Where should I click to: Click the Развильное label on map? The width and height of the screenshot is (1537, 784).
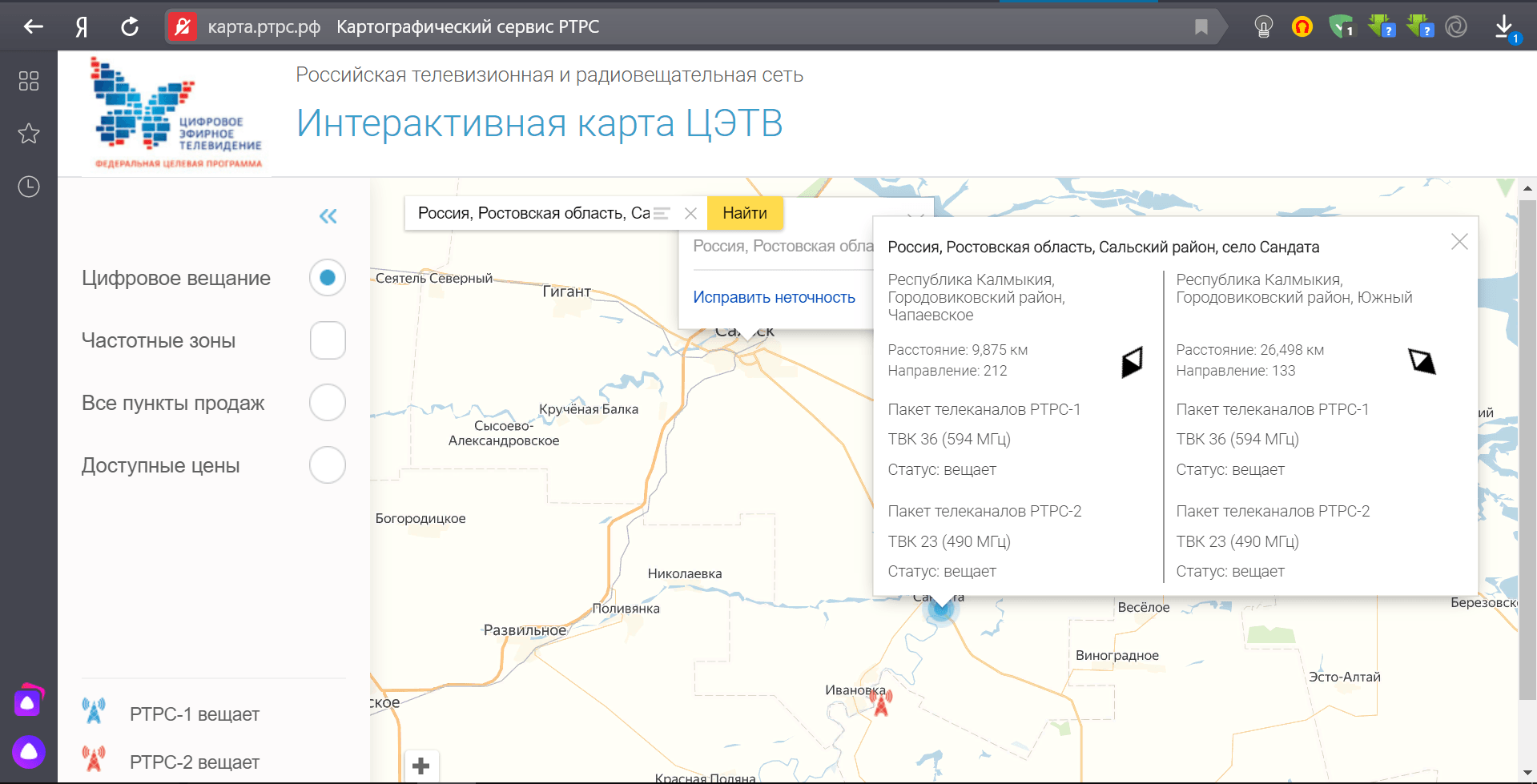tap(525, 630)
